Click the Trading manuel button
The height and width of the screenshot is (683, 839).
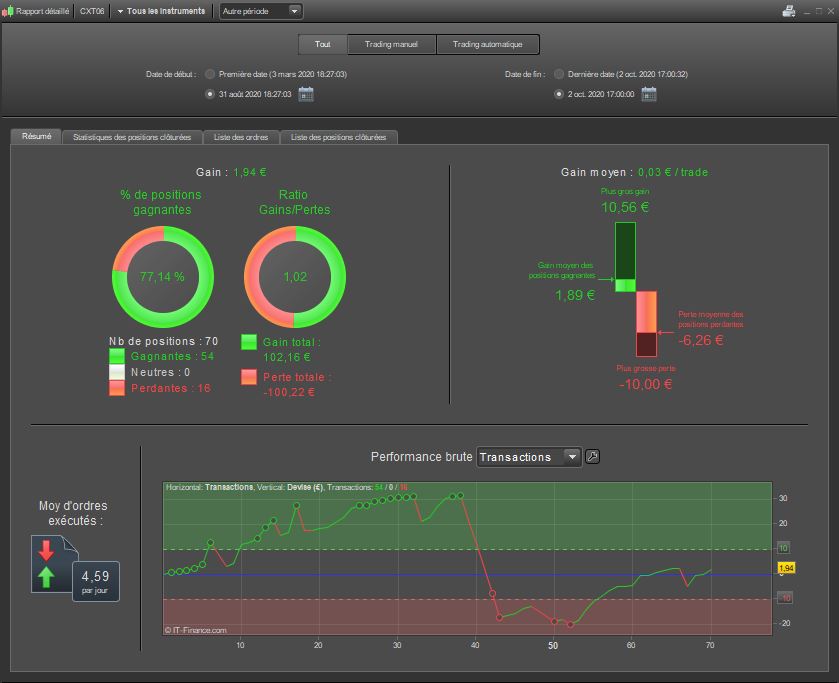(x=392, y=44)
